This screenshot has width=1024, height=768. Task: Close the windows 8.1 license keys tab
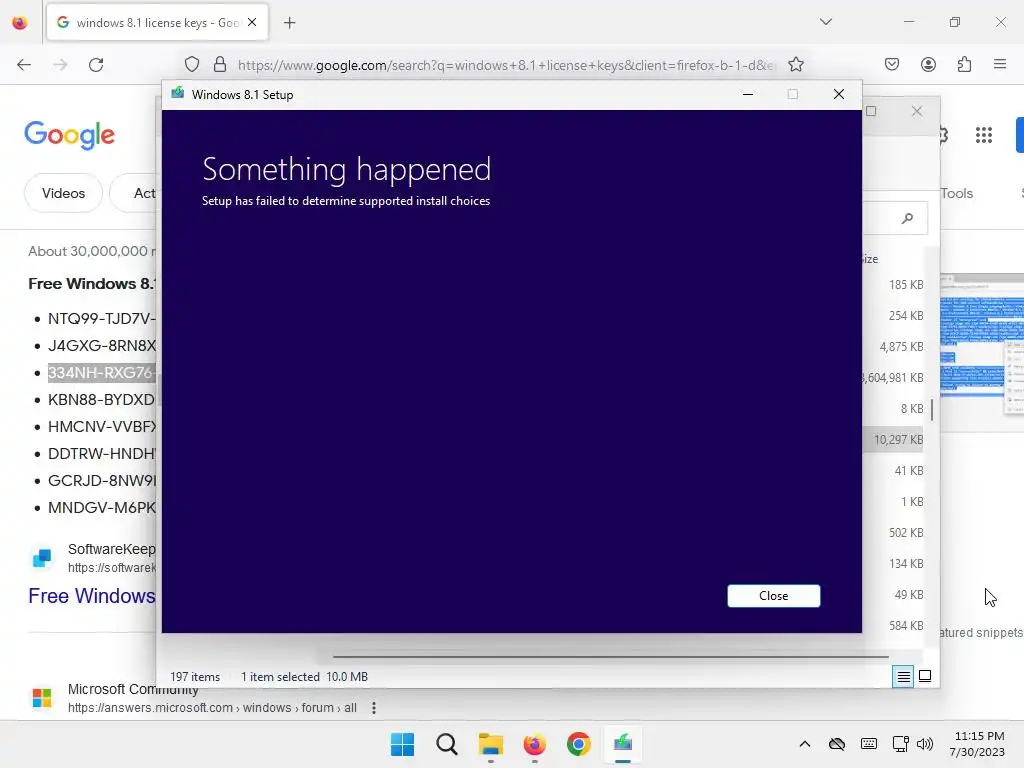pyautogui.click(x=252, y=22)
